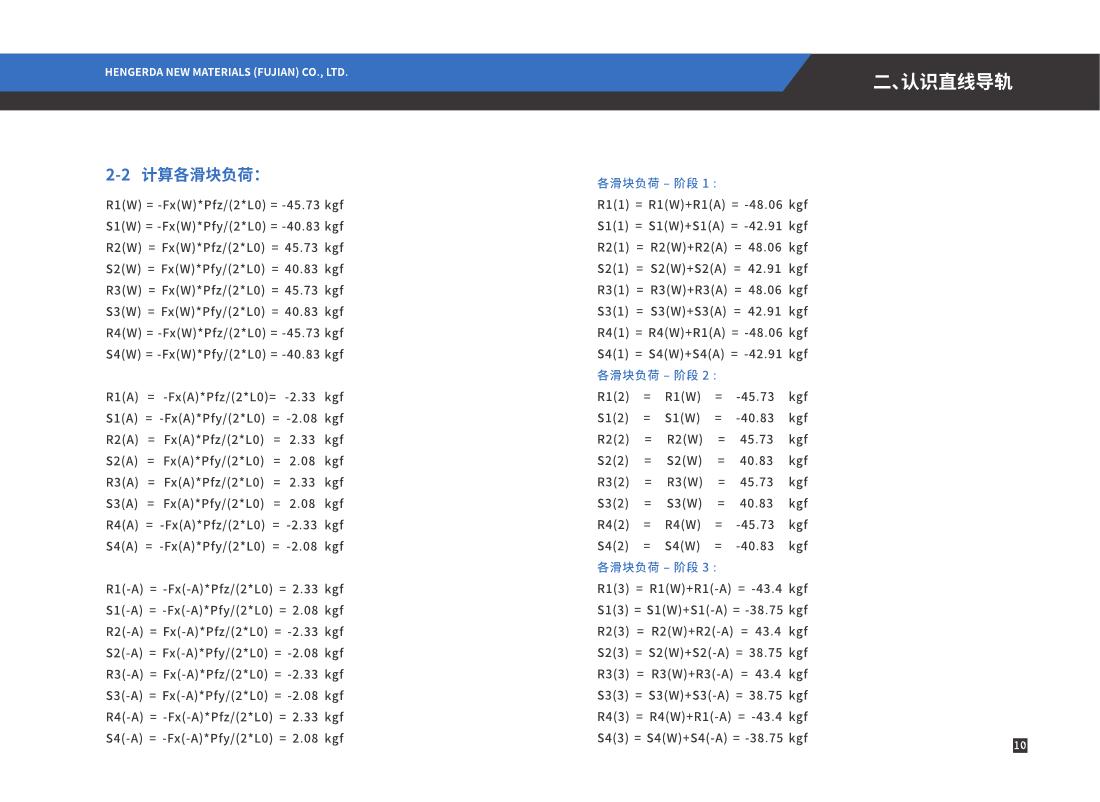Click the line starting with S4(2) = S4(W)

[x=702, y=546]
